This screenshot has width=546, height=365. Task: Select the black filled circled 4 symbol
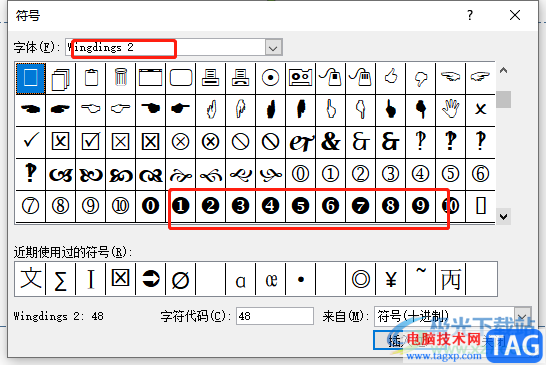[x=271, y=206]
